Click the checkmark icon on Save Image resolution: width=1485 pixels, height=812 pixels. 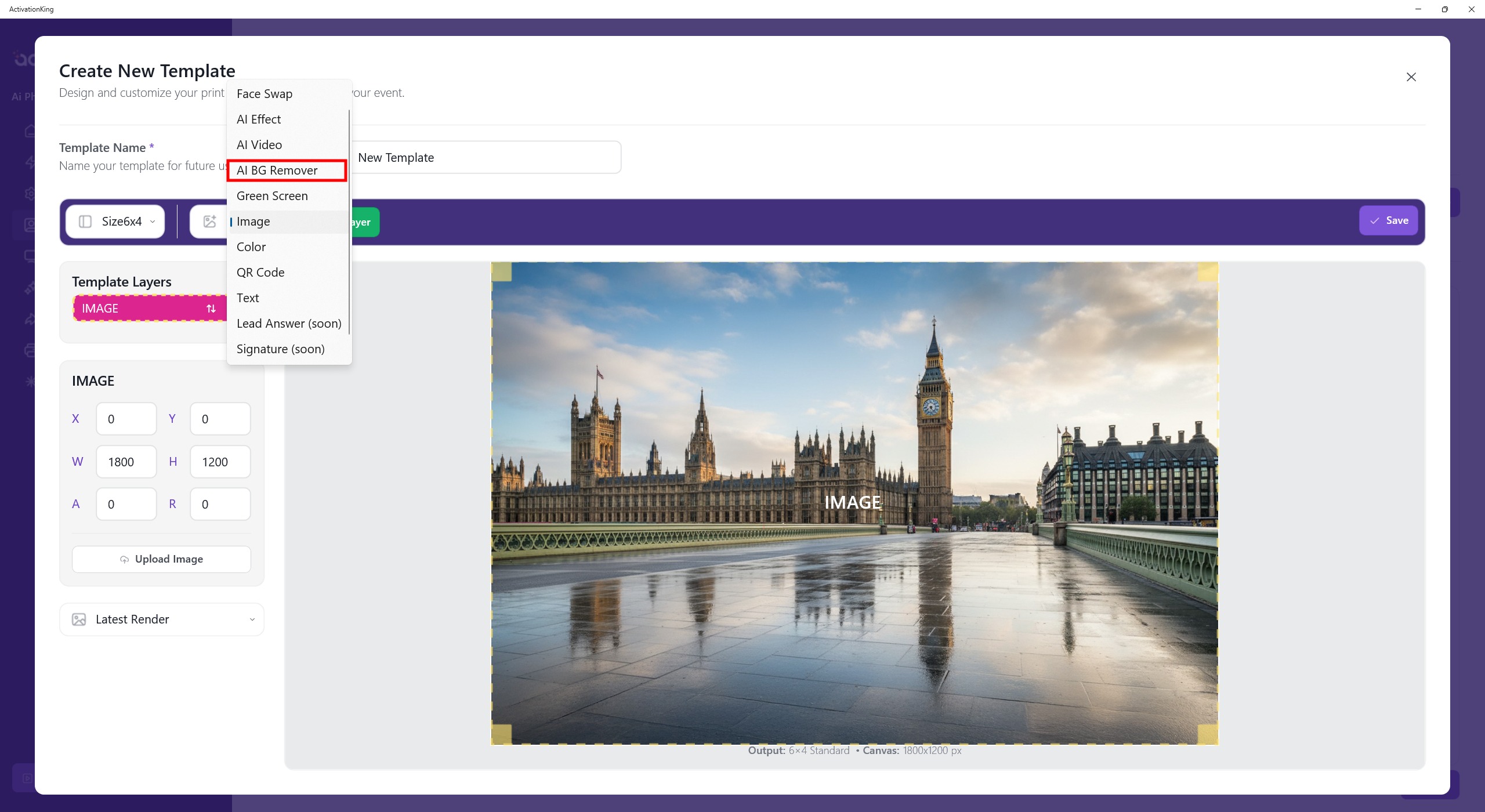tap(1374, 221)
